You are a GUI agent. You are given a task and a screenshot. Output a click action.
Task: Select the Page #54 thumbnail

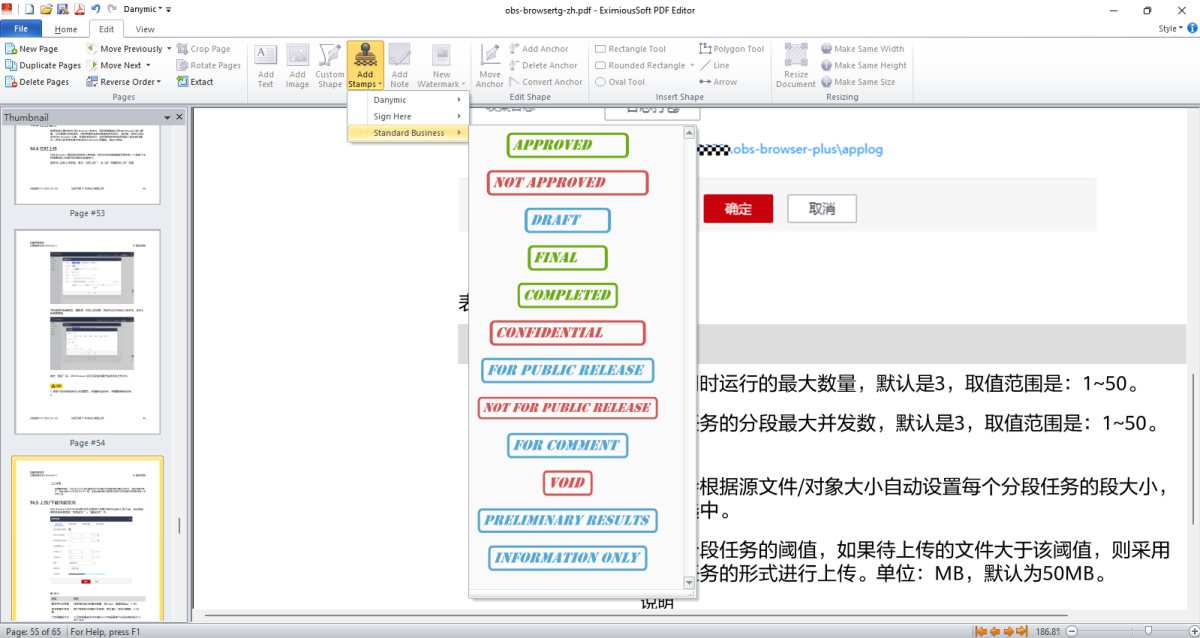[x=87, y=331]
